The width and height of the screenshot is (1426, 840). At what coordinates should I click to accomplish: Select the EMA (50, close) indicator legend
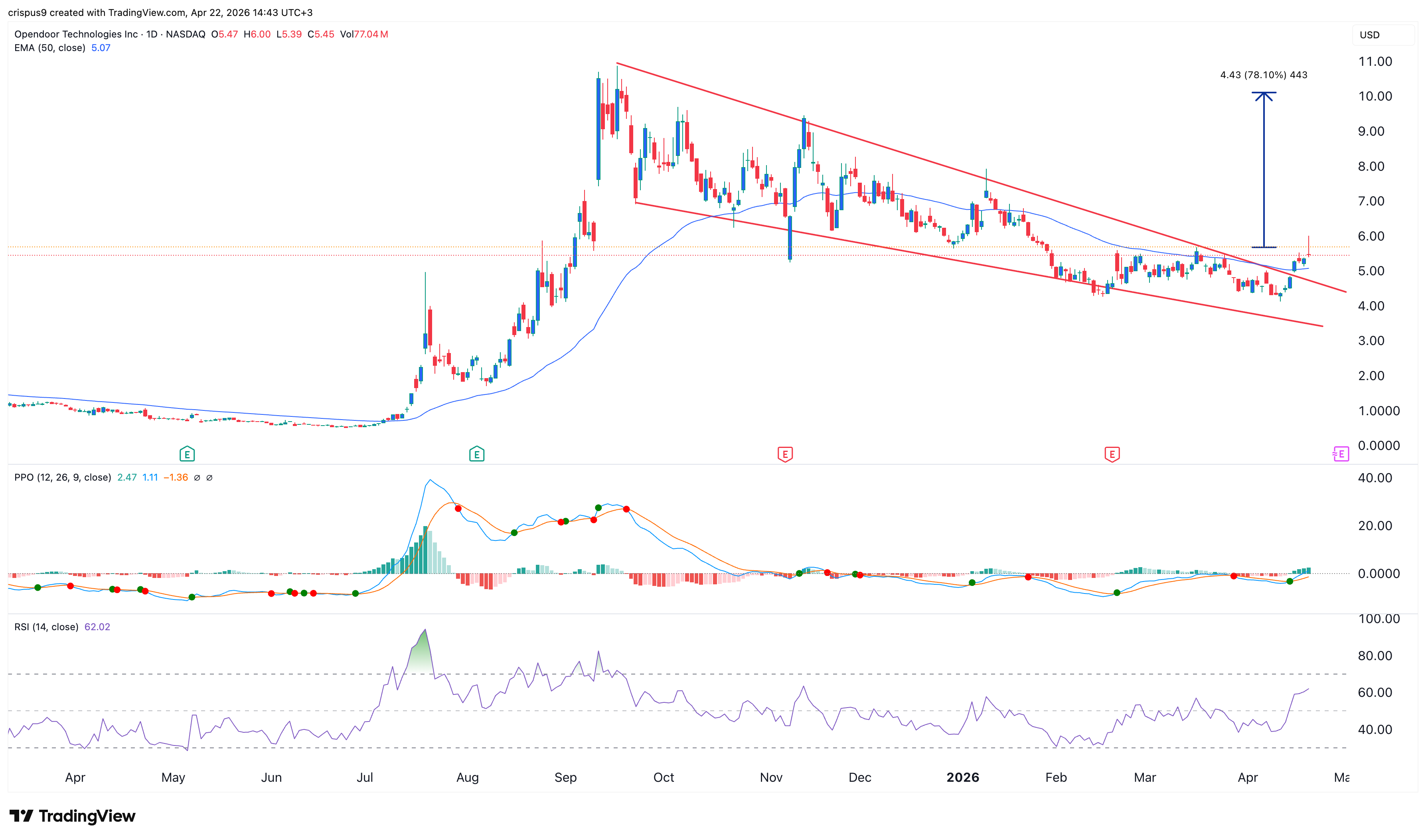click(50, 48)
